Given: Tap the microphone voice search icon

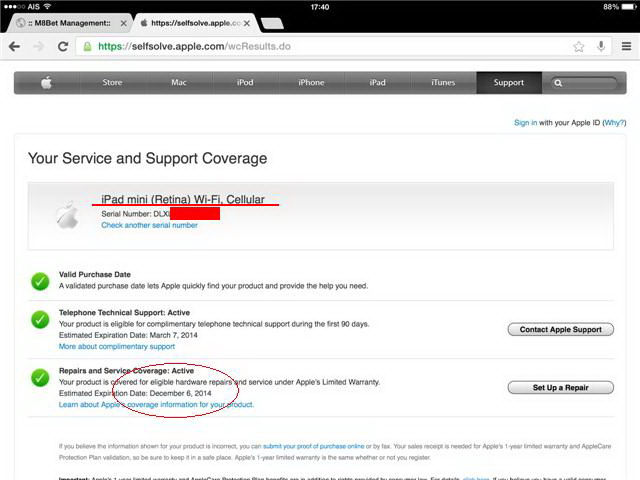Looking at the screenshot, I should coord(601,46).
